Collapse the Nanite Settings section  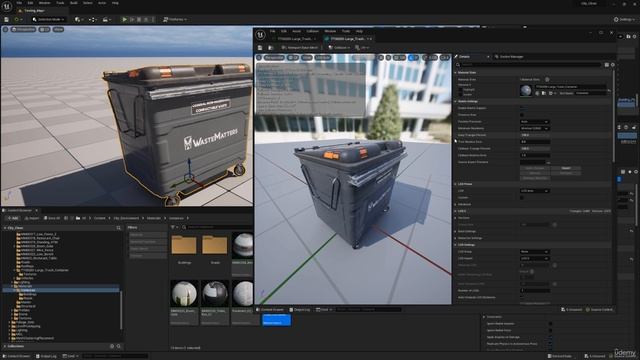coord(456,101)
